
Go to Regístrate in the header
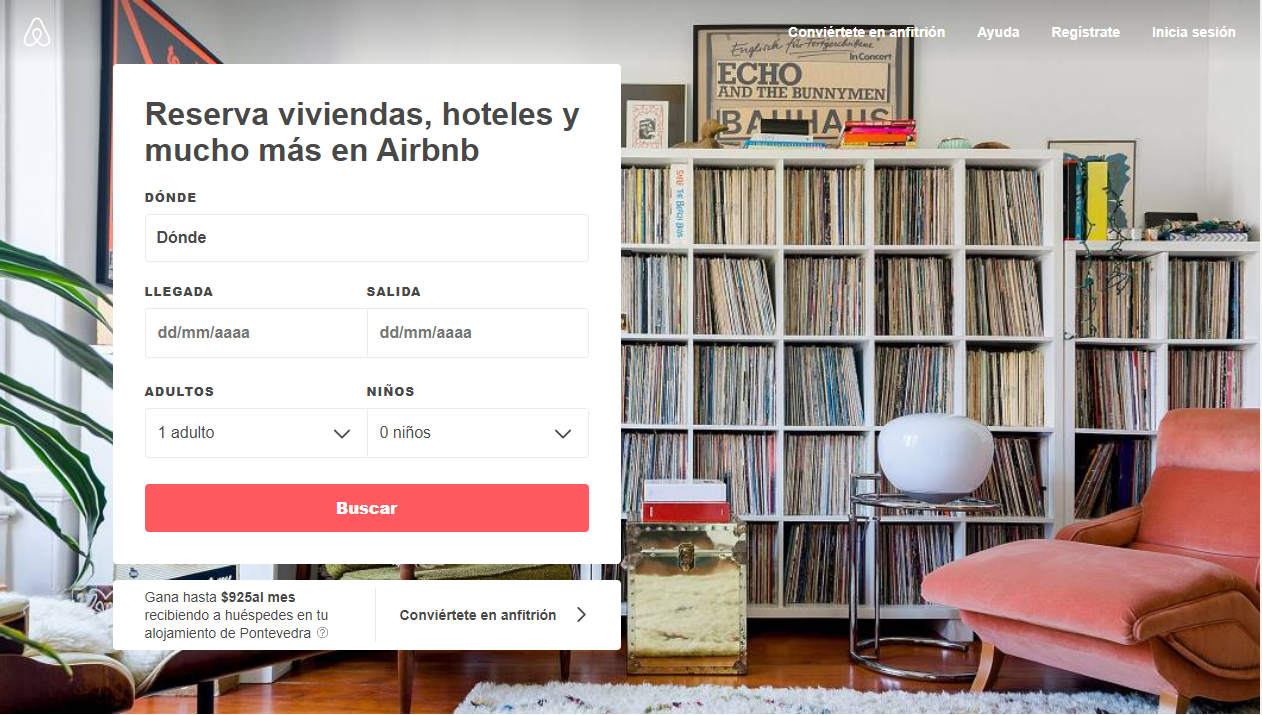coord(1085,32)
